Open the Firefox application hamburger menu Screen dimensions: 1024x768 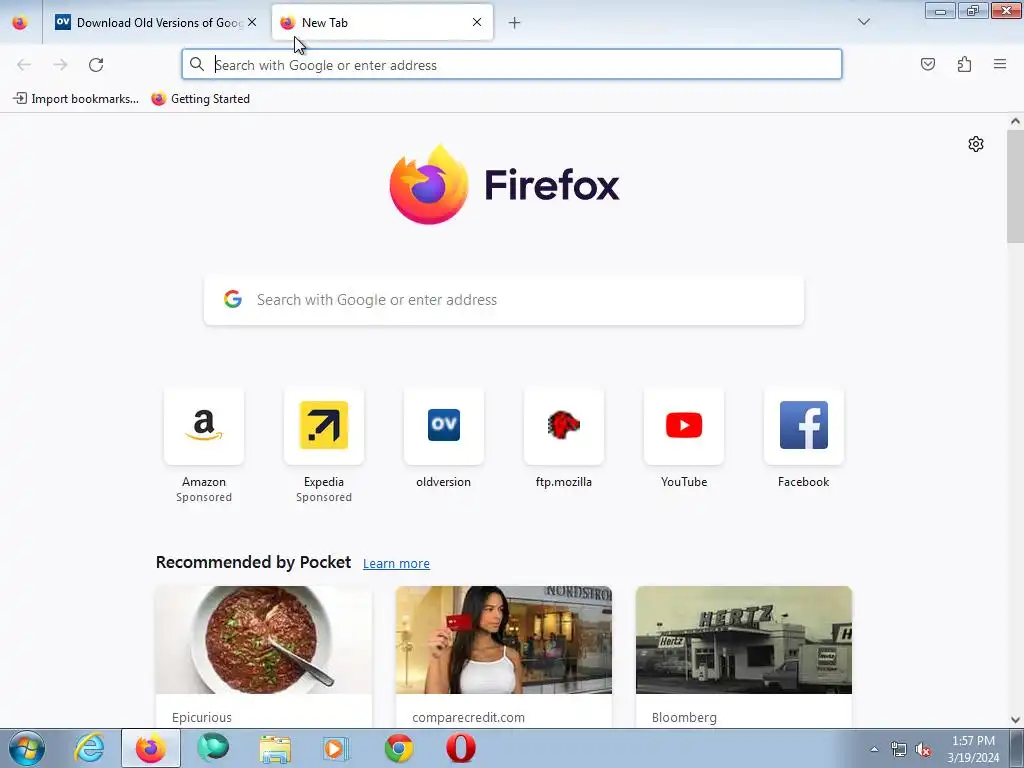pos(1000,64)
